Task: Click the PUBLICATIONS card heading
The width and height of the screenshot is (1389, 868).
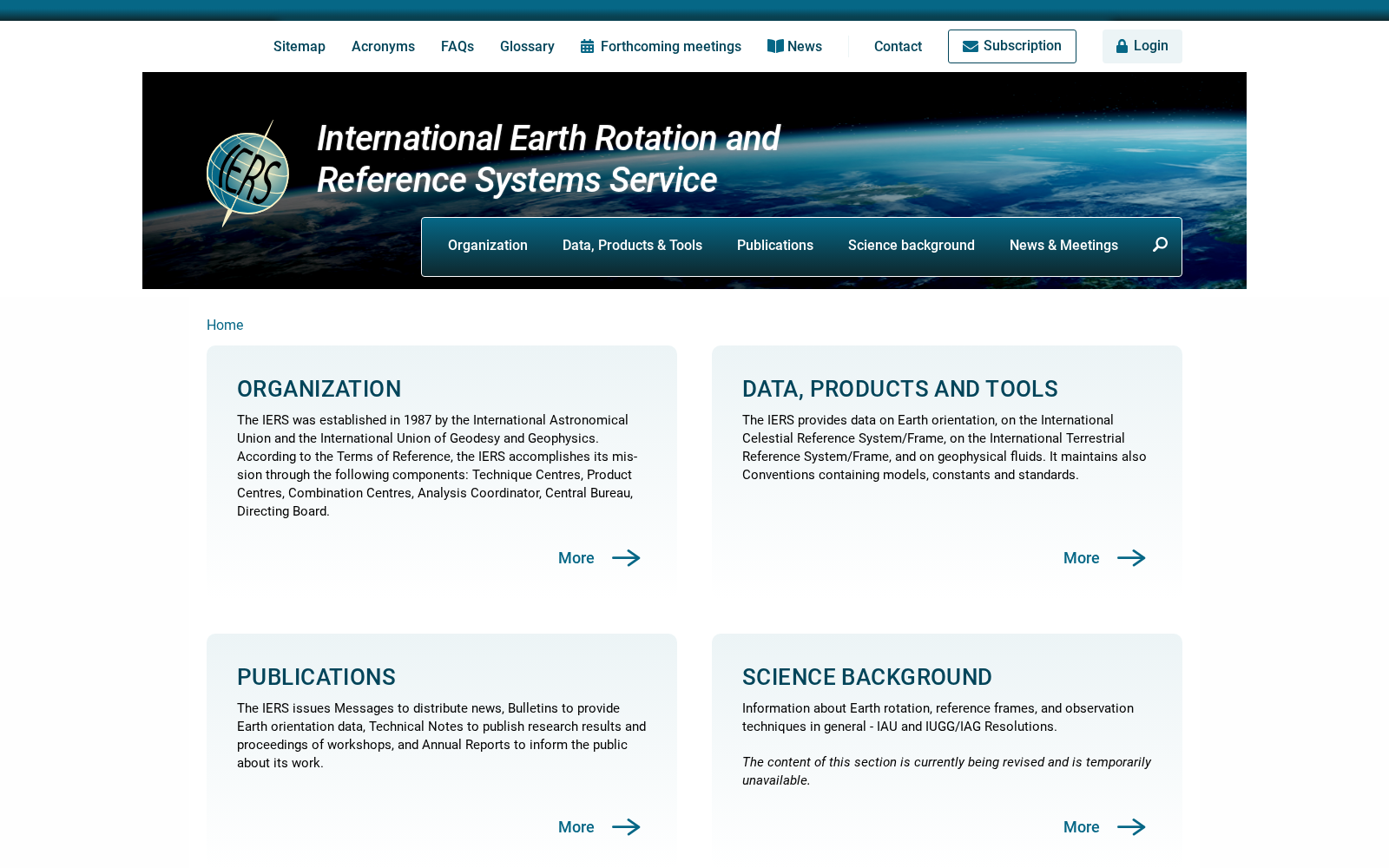Action: (x=316, y=677)
